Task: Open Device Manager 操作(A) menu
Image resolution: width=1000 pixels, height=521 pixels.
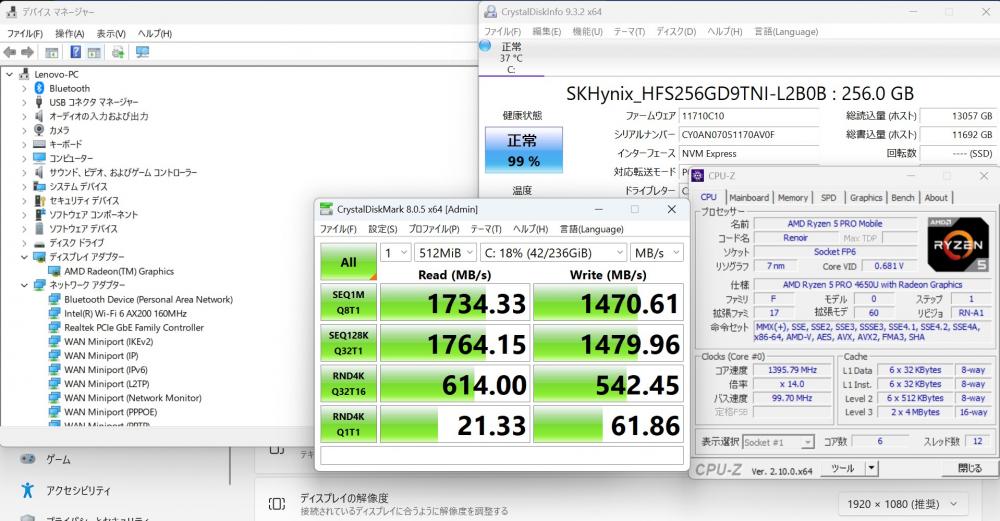Action: (70, 33)
